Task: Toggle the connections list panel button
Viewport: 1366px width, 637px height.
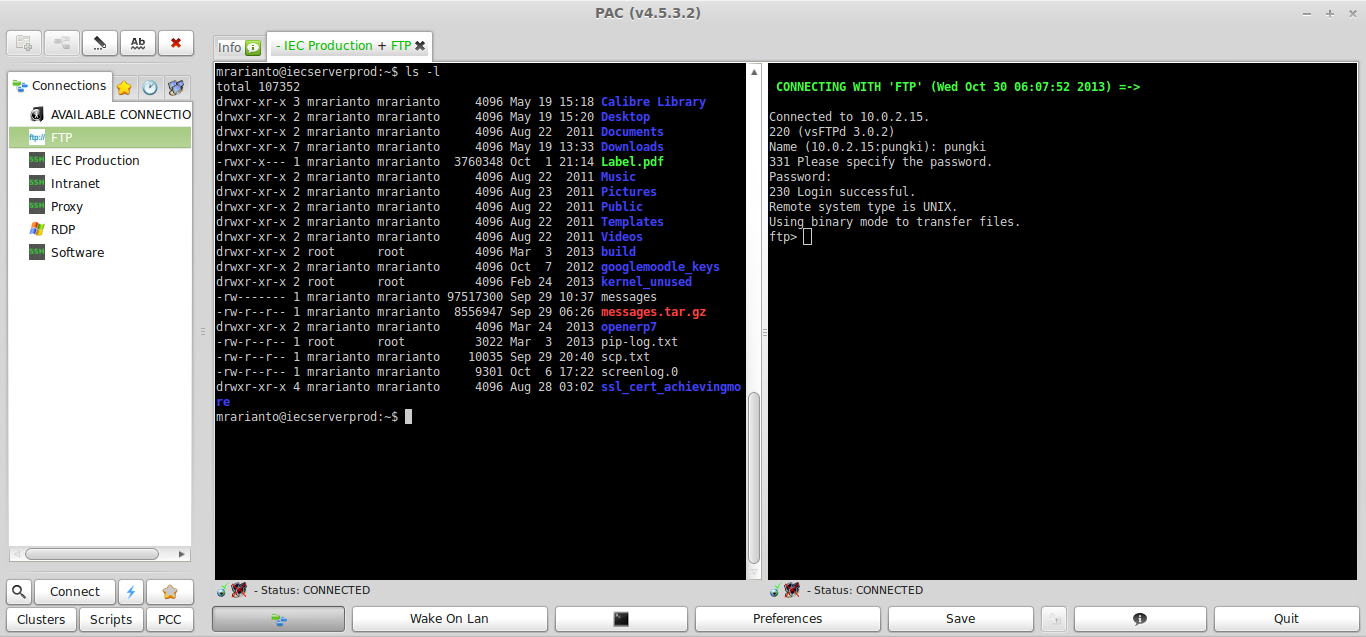Action: (x=278, y=619)
